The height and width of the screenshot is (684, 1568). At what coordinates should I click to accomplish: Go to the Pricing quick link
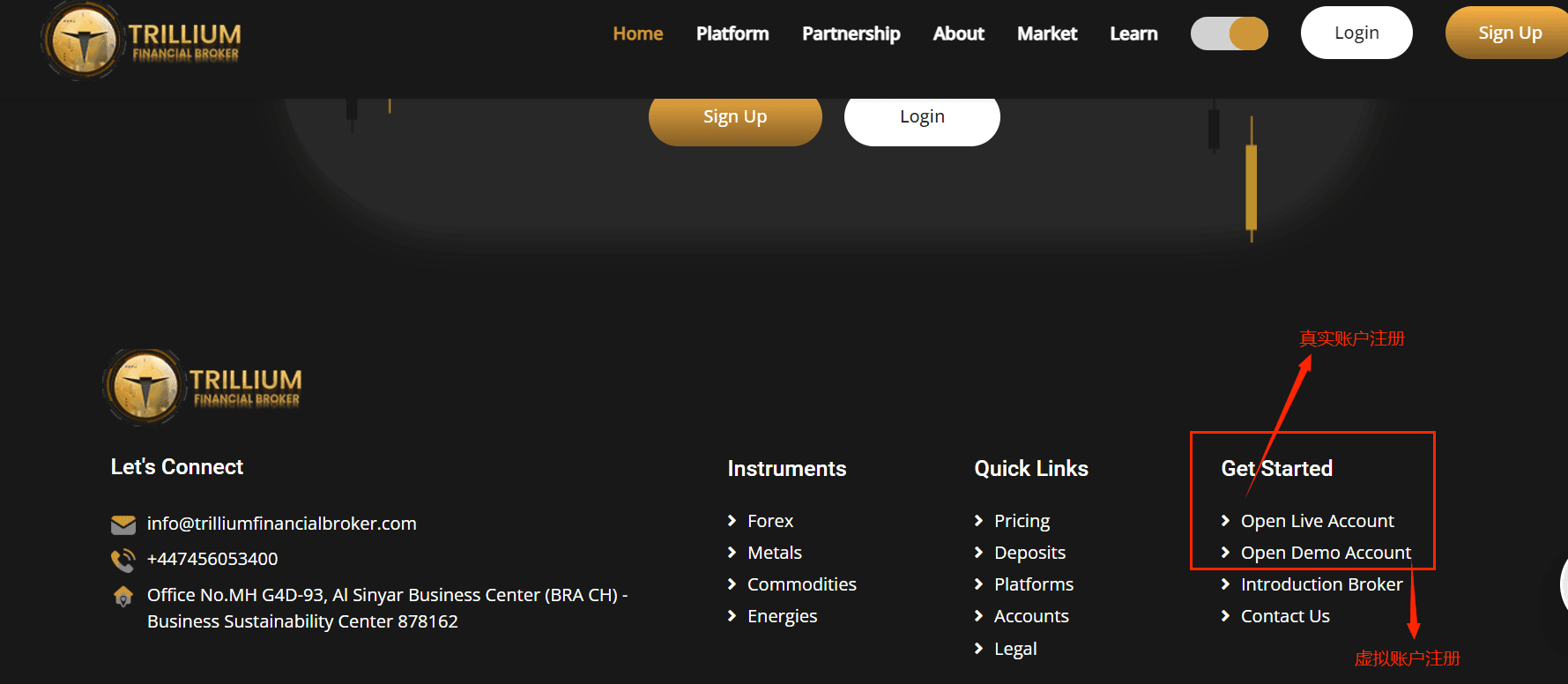[x=1022, y=521]
